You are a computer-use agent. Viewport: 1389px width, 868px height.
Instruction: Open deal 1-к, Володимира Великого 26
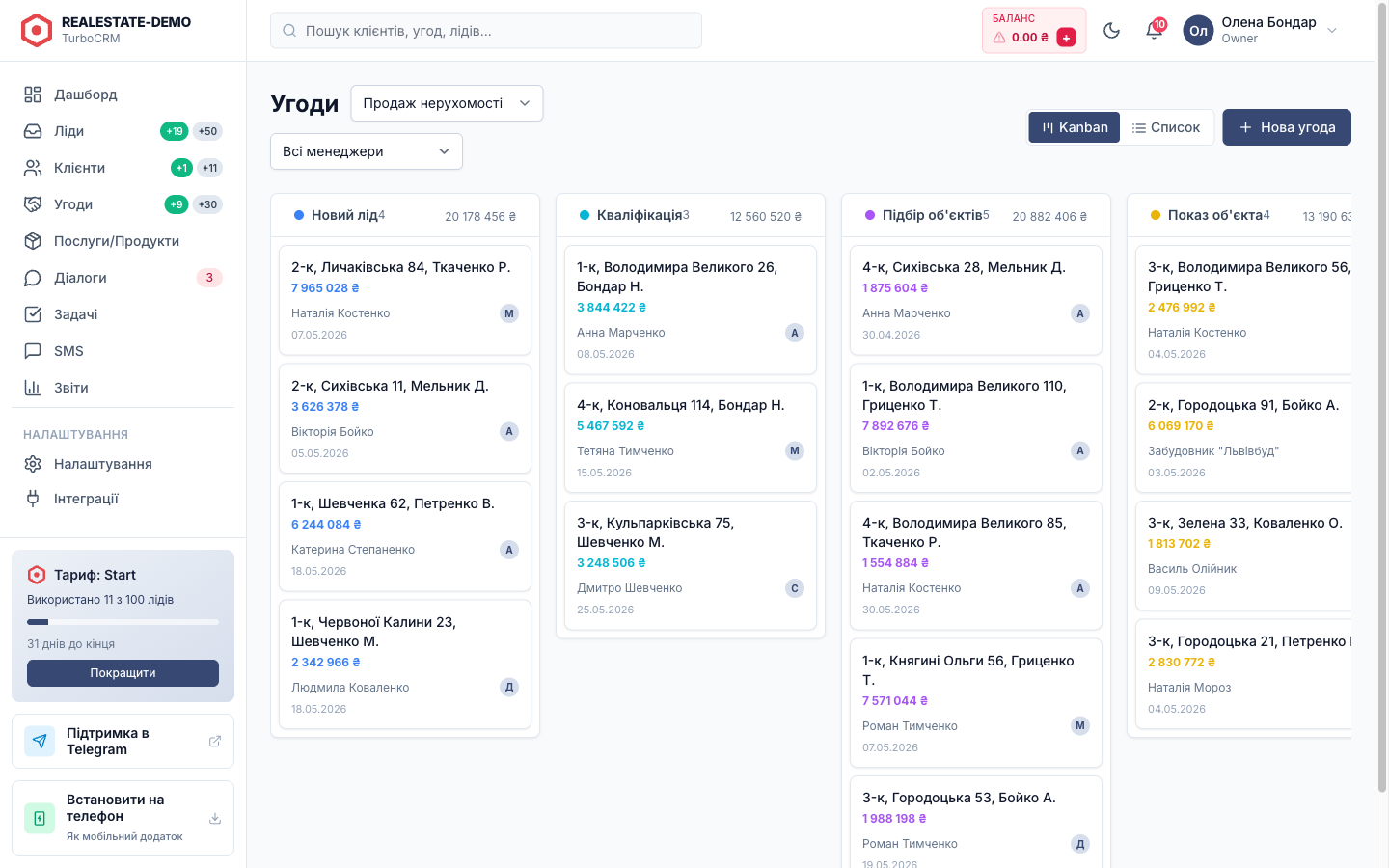pos(691,310)
